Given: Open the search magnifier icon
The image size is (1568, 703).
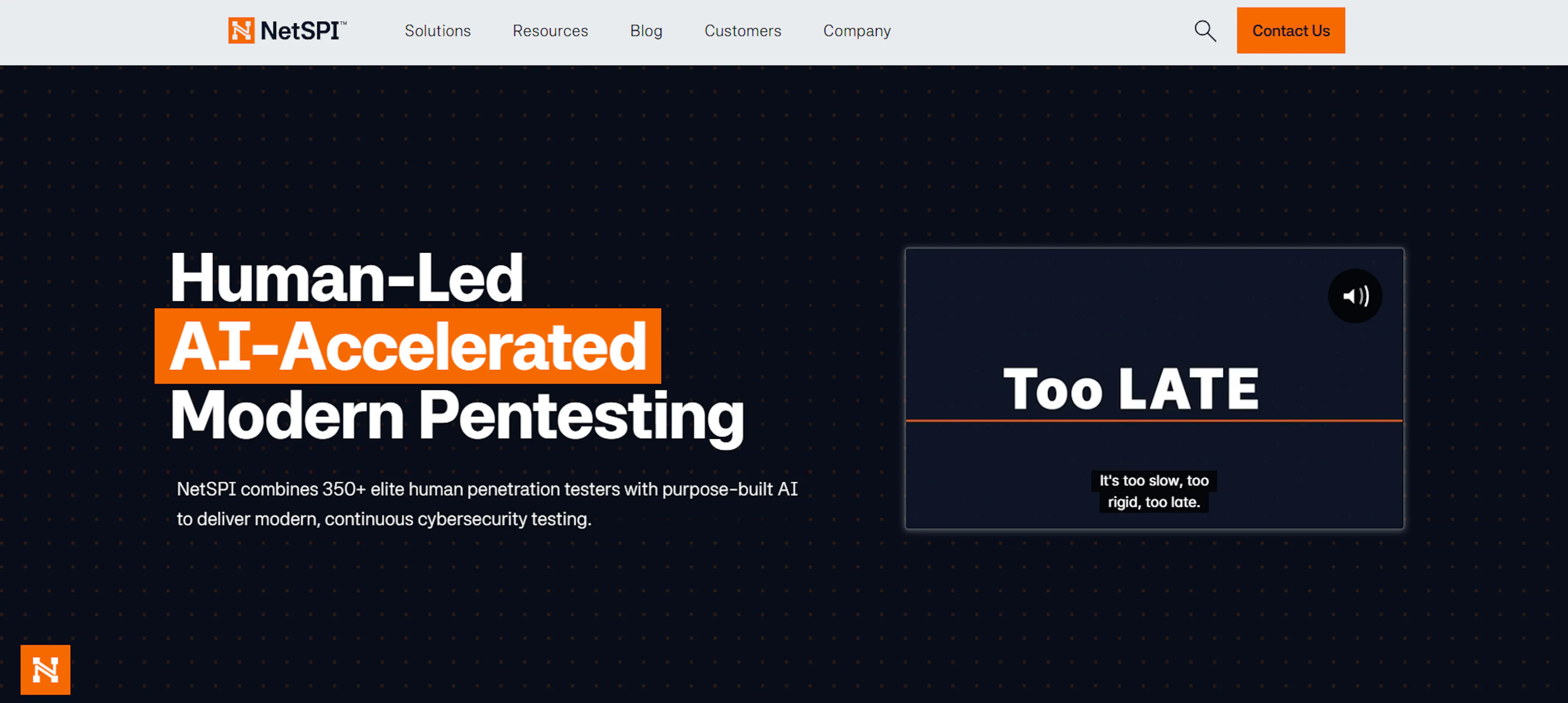Looking at the screenshot, I should click(1205, 31).
